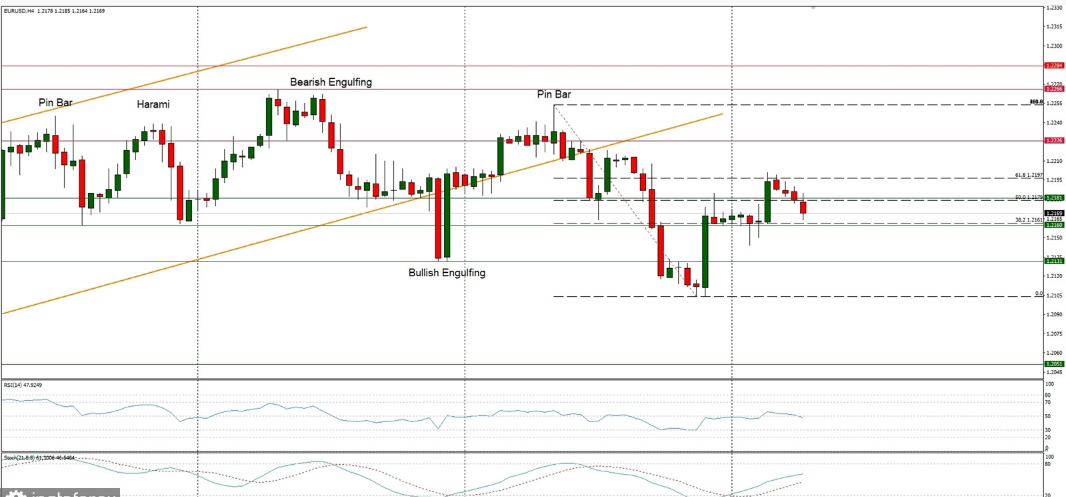This screenshot has width=1066, height=497.
Task: Select the Bullish Engulfing pattern label
Action: tap(446, 272)
